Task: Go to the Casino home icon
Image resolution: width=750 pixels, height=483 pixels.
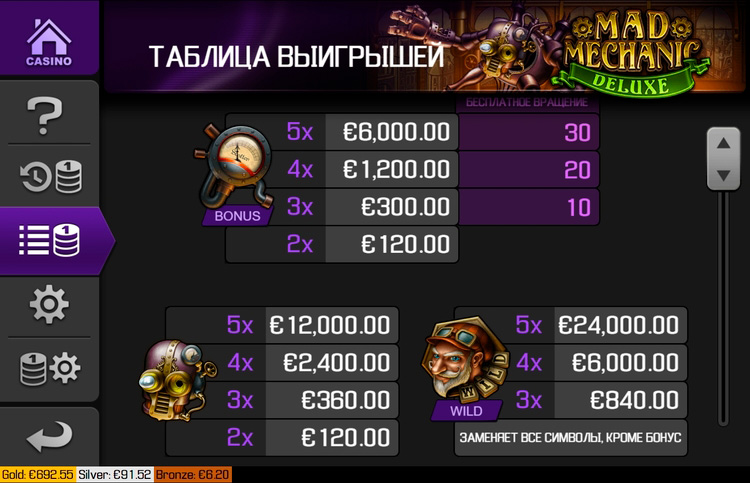Action: tap(49, 42)
